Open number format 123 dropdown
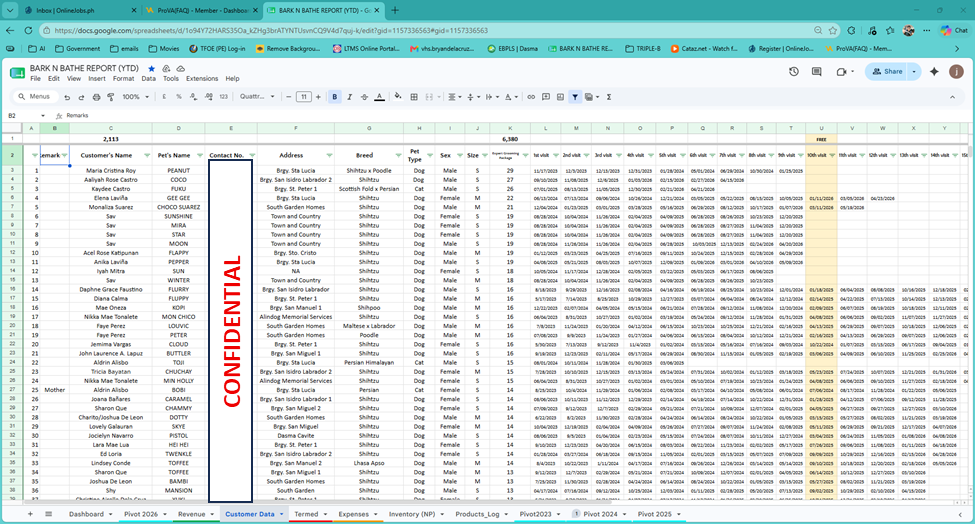 pyautogui.click(x=223, y=97)
